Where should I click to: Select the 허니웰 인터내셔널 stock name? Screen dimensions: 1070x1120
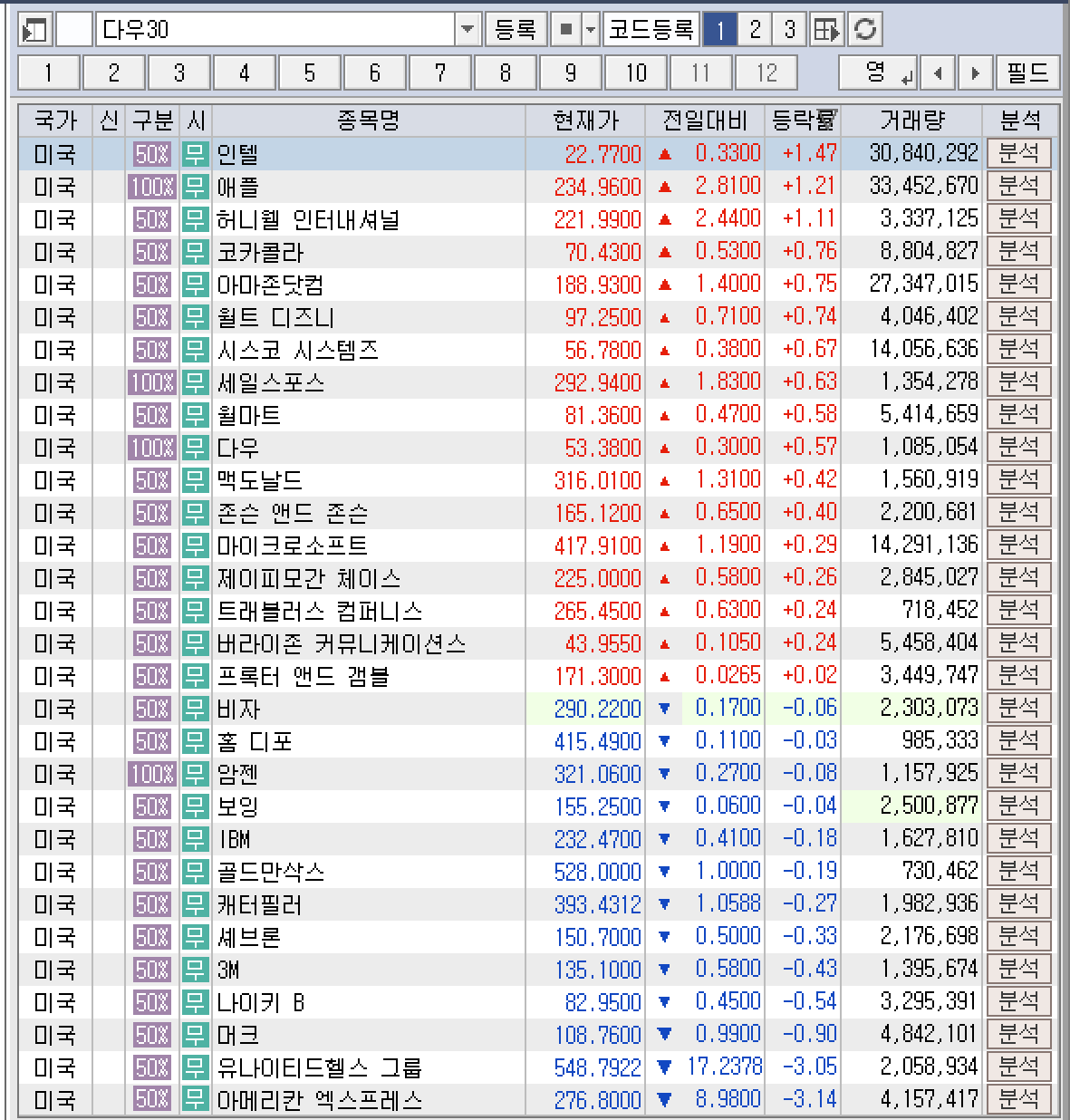(308, 219)
